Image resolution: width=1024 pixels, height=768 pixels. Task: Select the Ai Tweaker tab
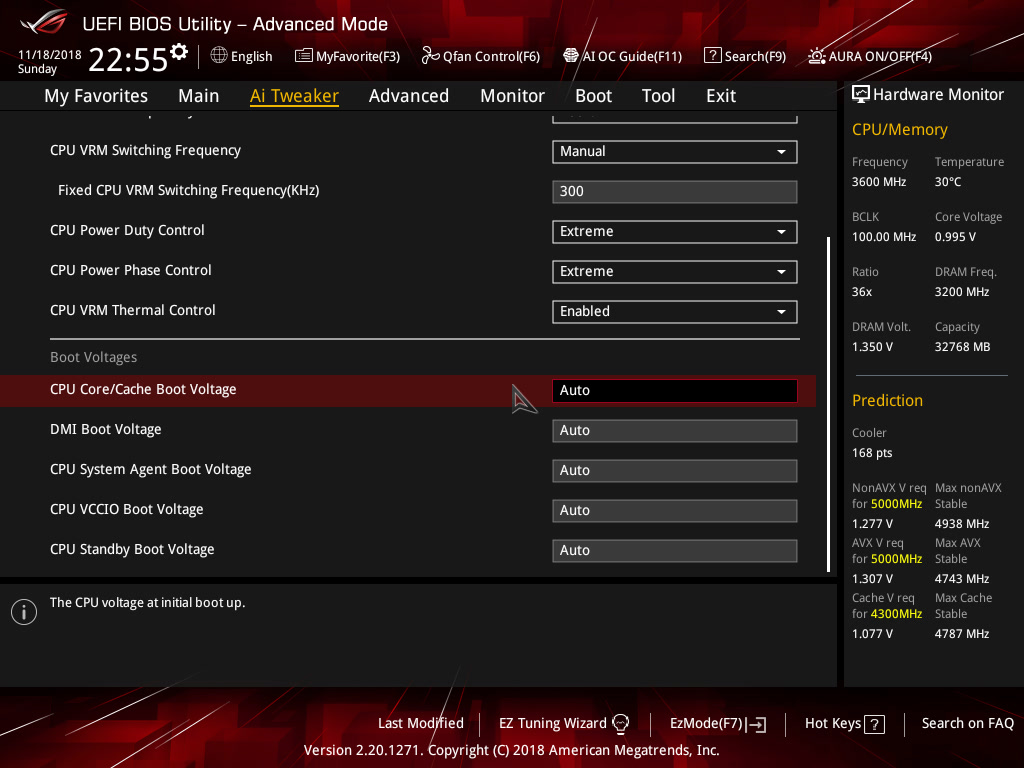pos(294,96)
